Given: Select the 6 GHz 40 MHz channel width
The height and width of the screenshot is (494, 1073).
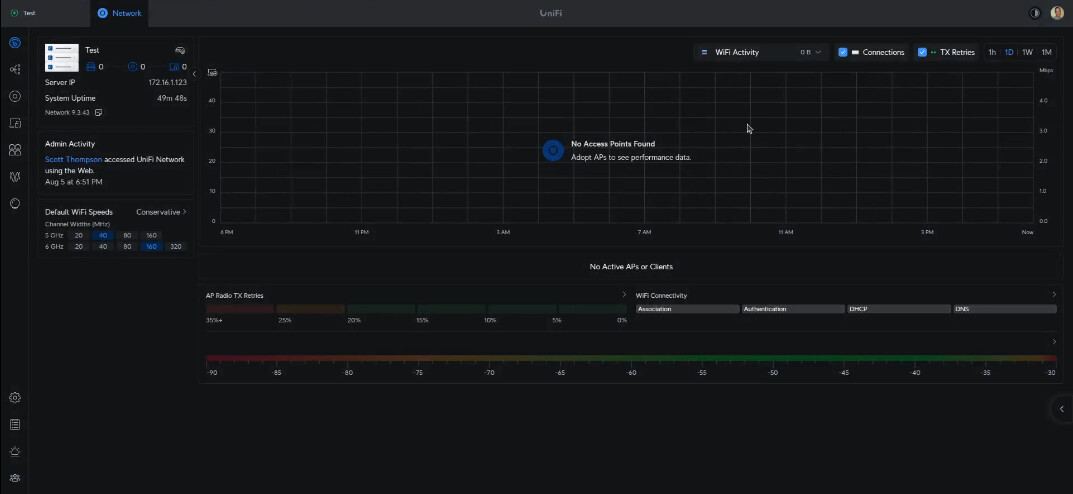Looking at the screenshot, I should point(103,246).
